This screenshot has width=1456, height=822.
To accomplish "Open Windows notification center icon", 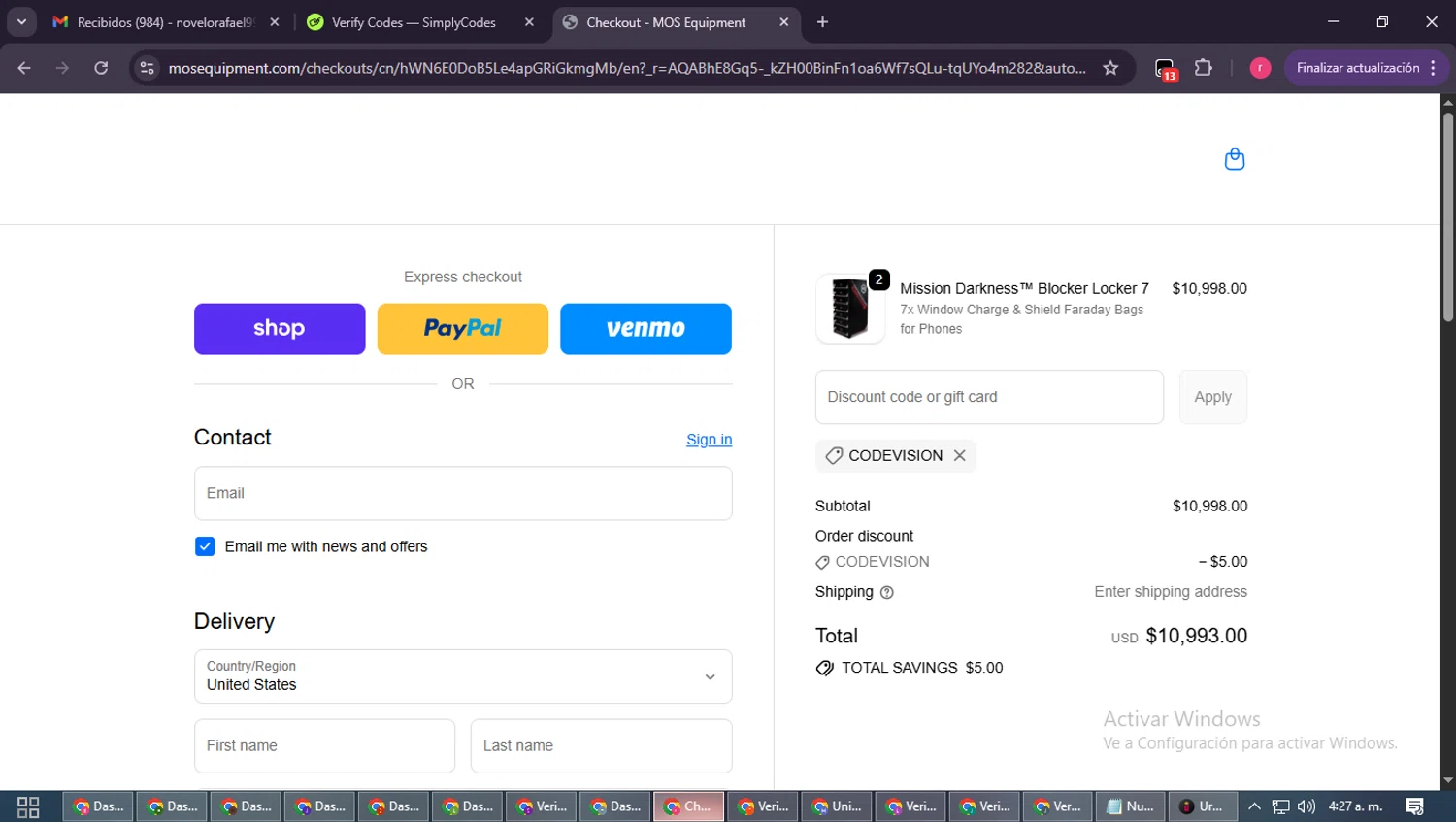I will click(1415, 806).
